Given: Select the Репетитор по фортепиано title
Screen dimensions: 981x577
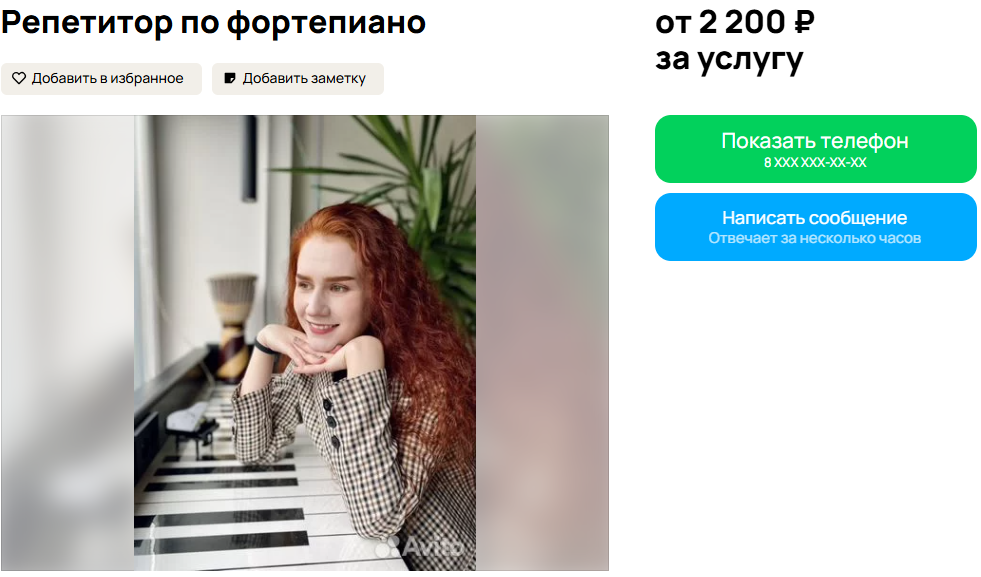Looking at the screenshot, I should pos(213,23).
